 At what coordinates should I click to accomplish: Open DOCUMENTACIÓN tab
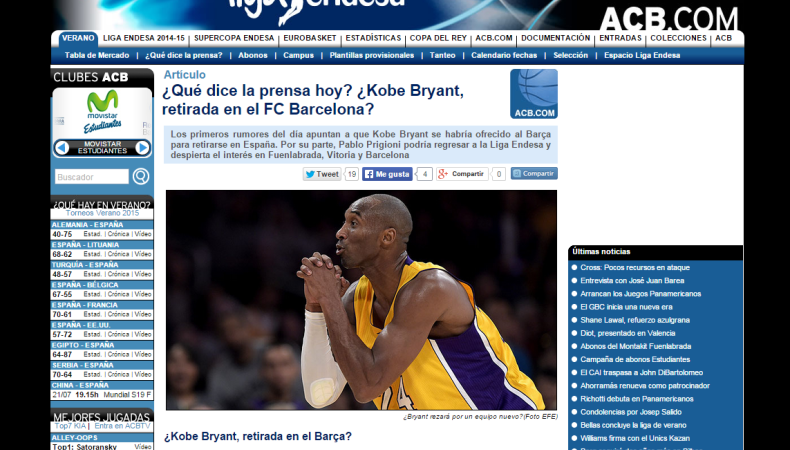556,38
